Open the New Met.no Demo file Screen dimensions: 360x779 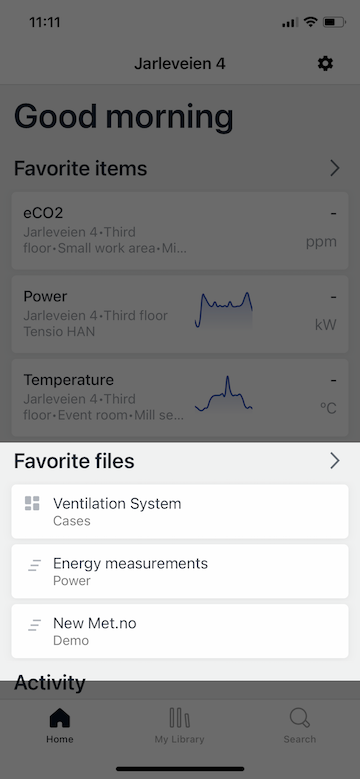coord(180,631)
